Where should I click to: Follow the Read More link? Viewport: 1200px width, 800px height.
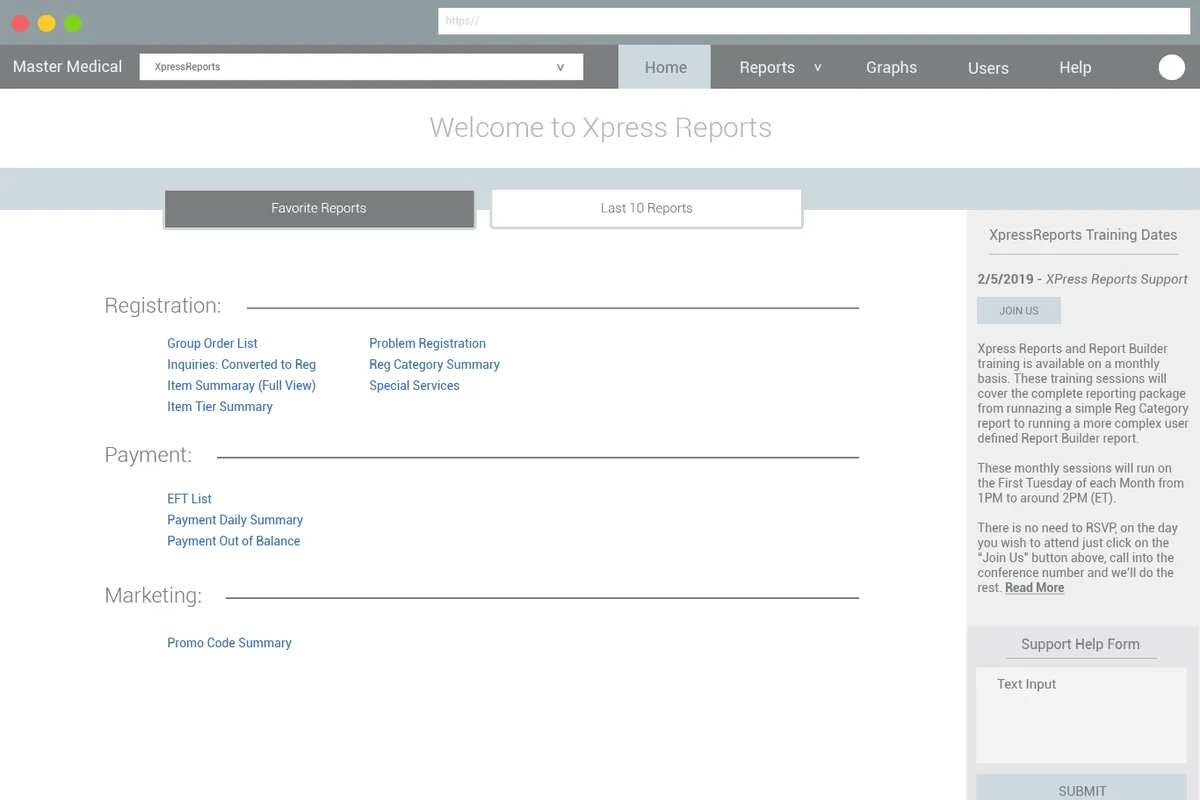[x=1034, y=587]
